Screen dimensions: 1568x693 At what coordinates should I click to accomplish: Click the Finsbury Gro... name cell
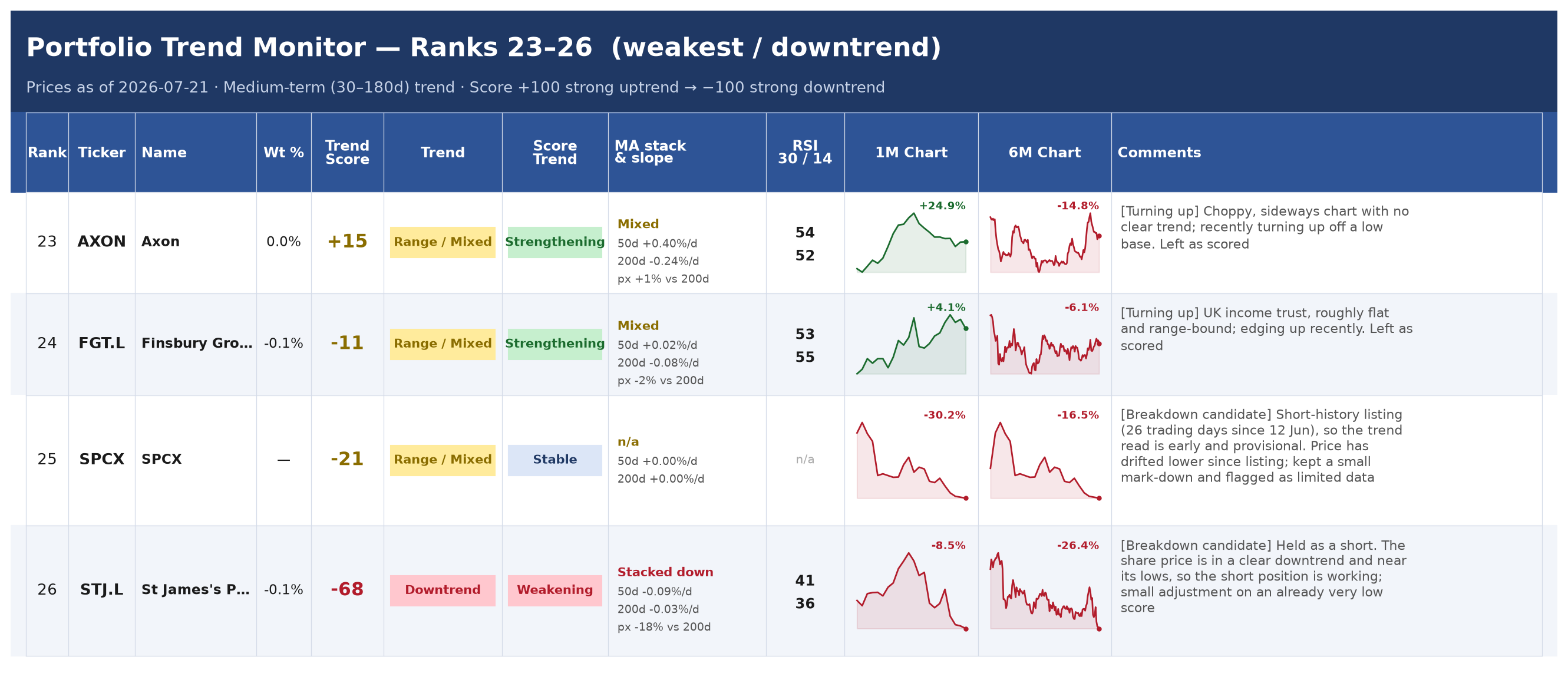197,344
